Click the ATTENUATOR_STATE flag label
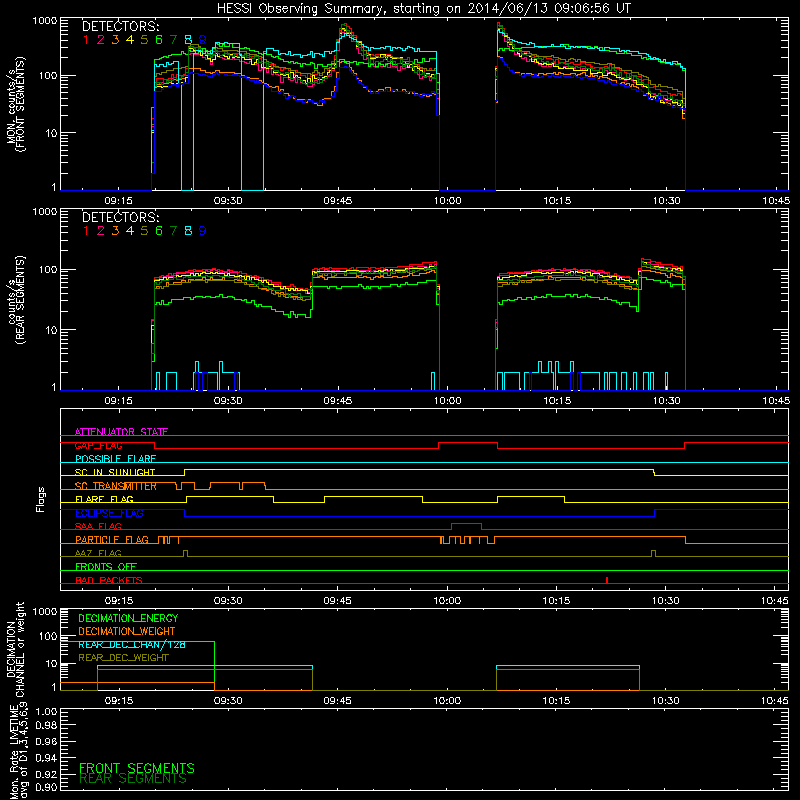Viewport: 800px width, 800px height. click(x=121, y=432)
